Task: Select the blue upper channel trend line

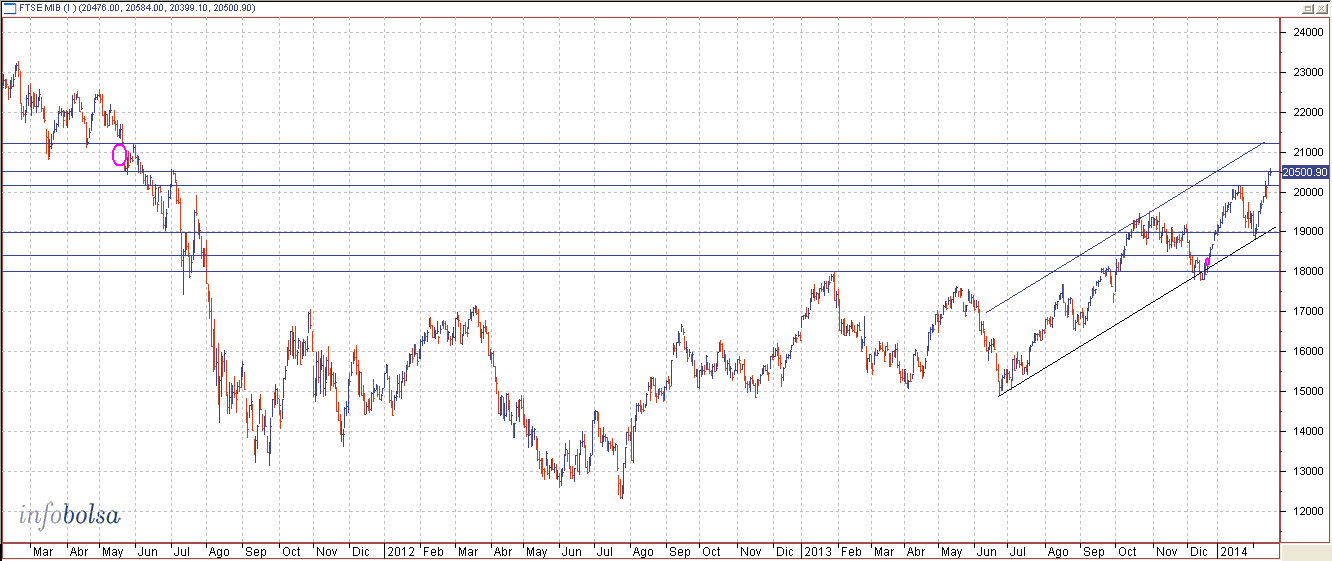Action: [x=1125, y=227]
